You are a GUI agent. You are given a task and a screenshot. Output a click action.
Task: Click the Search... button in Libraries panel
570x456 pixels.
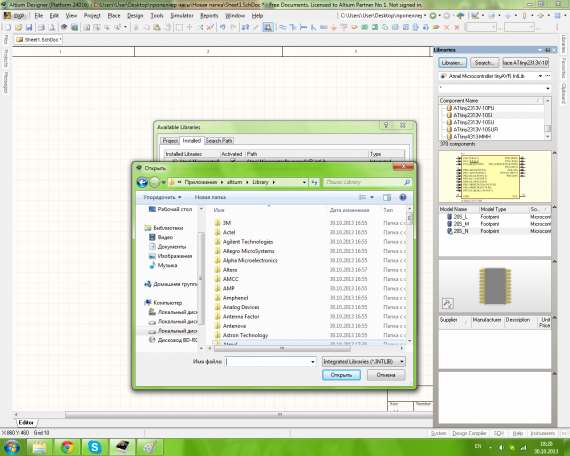point(484,63)
